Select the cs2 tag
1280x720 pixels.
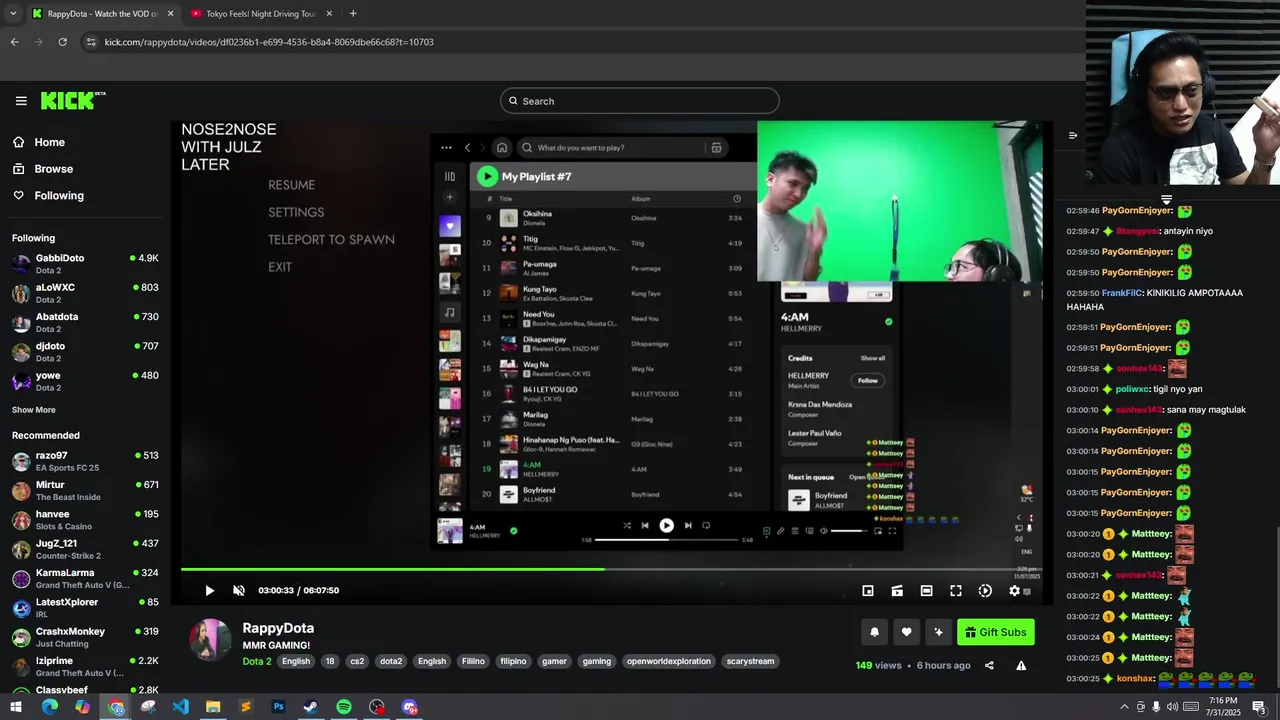[x=357, y=661]
